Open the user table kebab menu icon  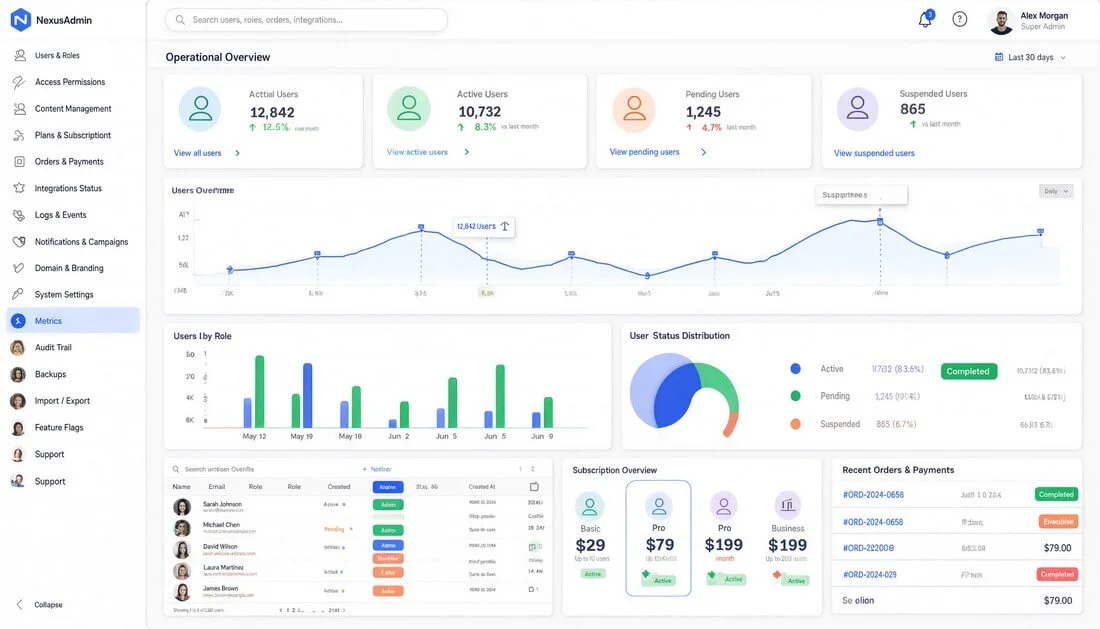pos(520,469)
